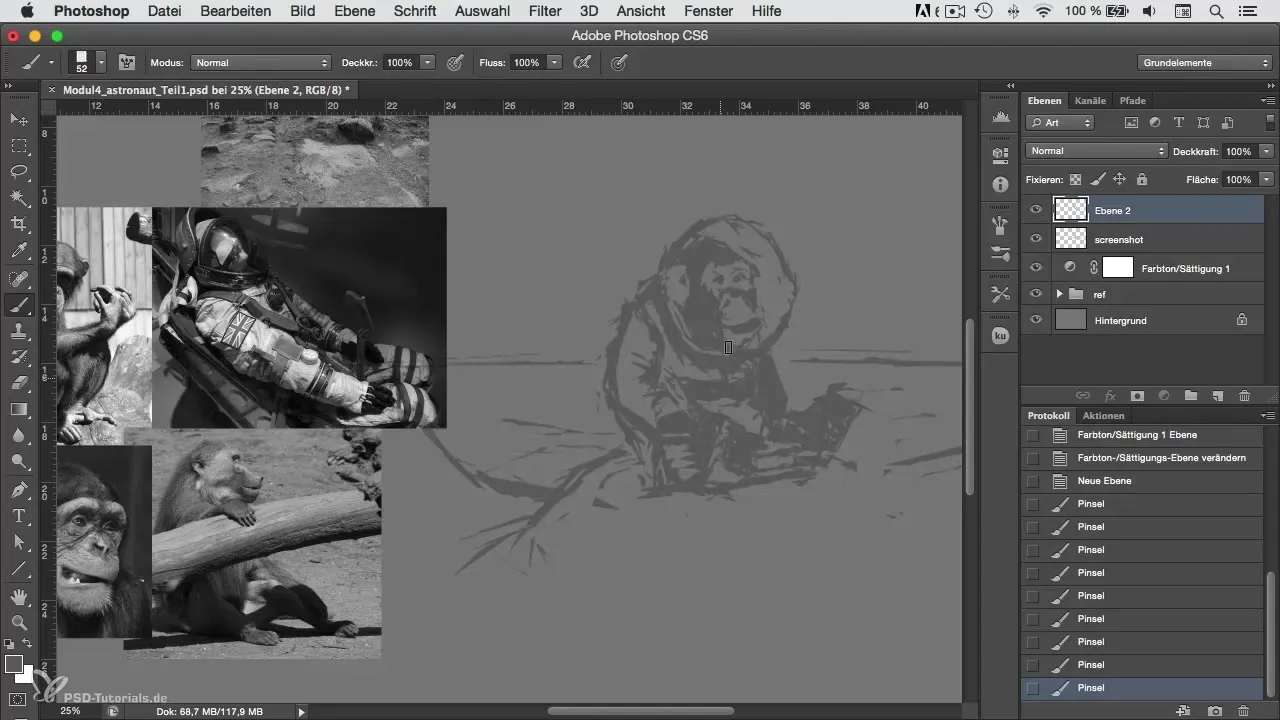This screenshot has width=1280, height=720.
Task: Toggle Quick Mask mode icon
Action: tap(18, 699)
